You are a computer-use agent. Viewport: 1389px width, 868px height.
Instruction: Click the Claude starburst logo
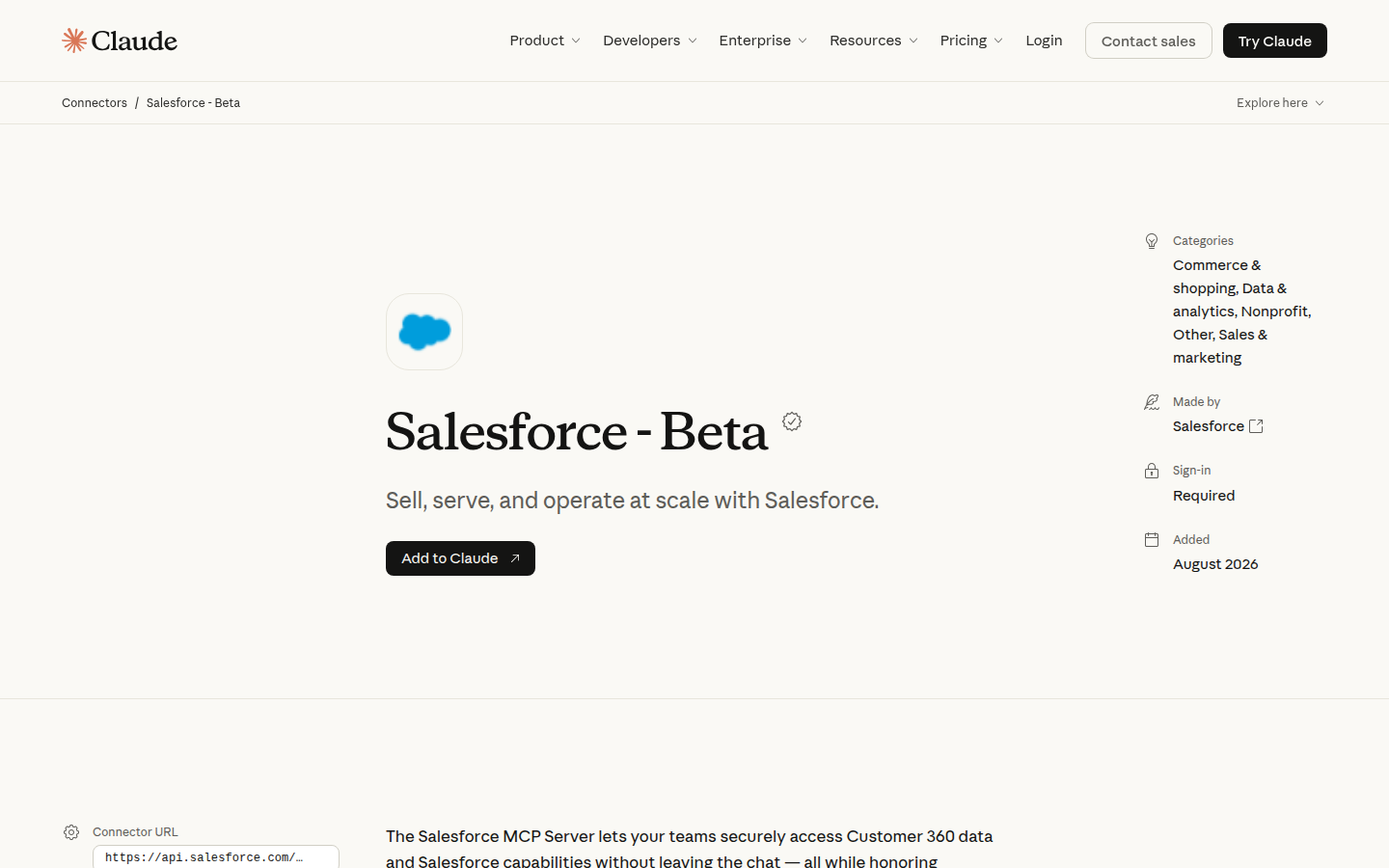click(74, 41)
